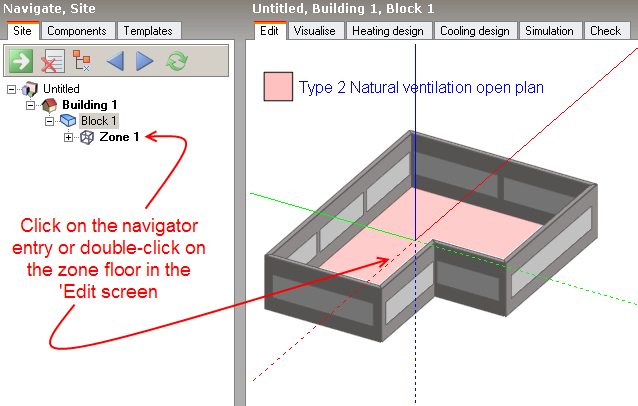The height and width of the screenshot is (406, 638).
Task: Open the Visualise tab
Action: pos(316,31)
